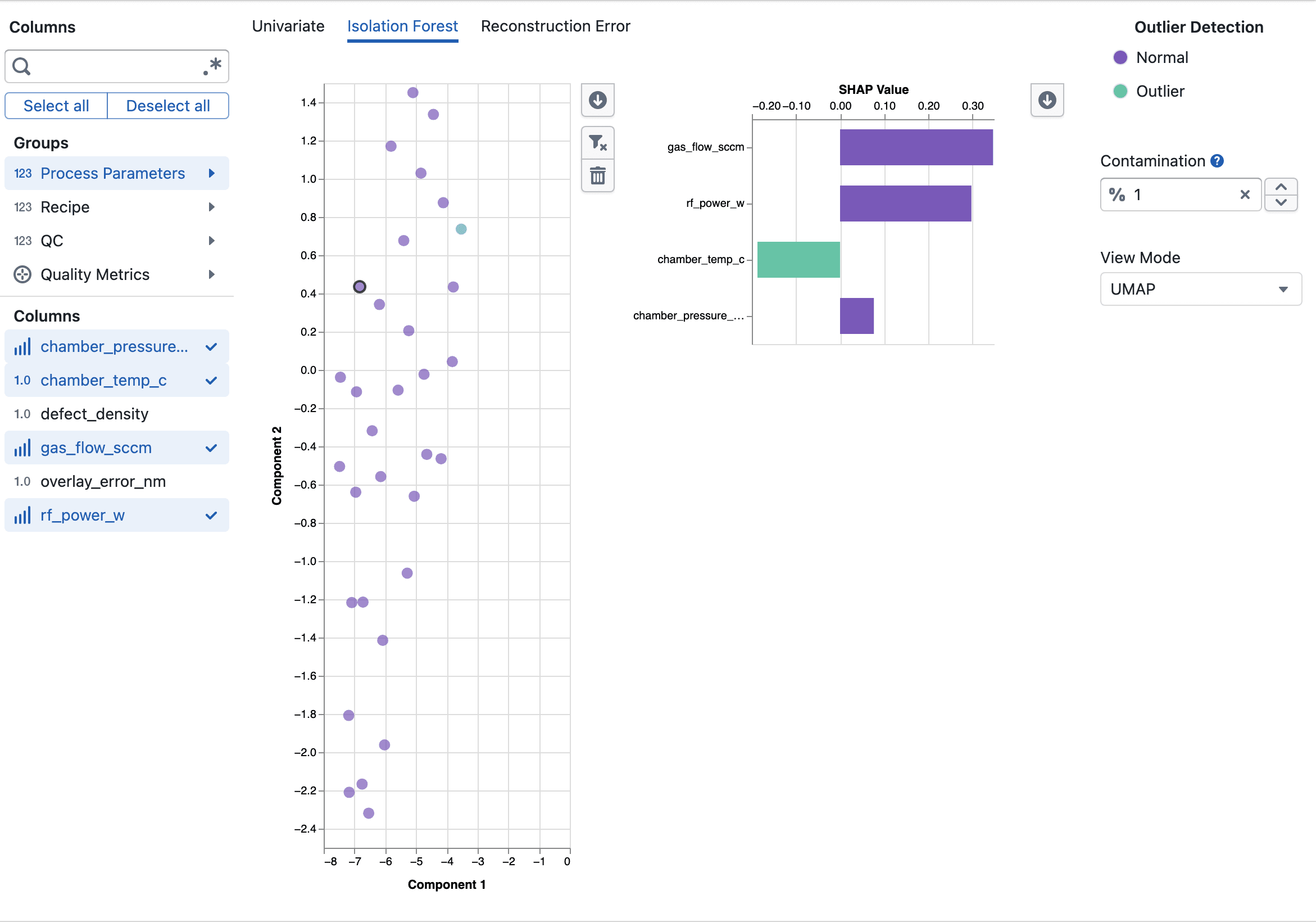
Task: Expand the QC group
Action: pyautogui.click(x=211, y=241)
